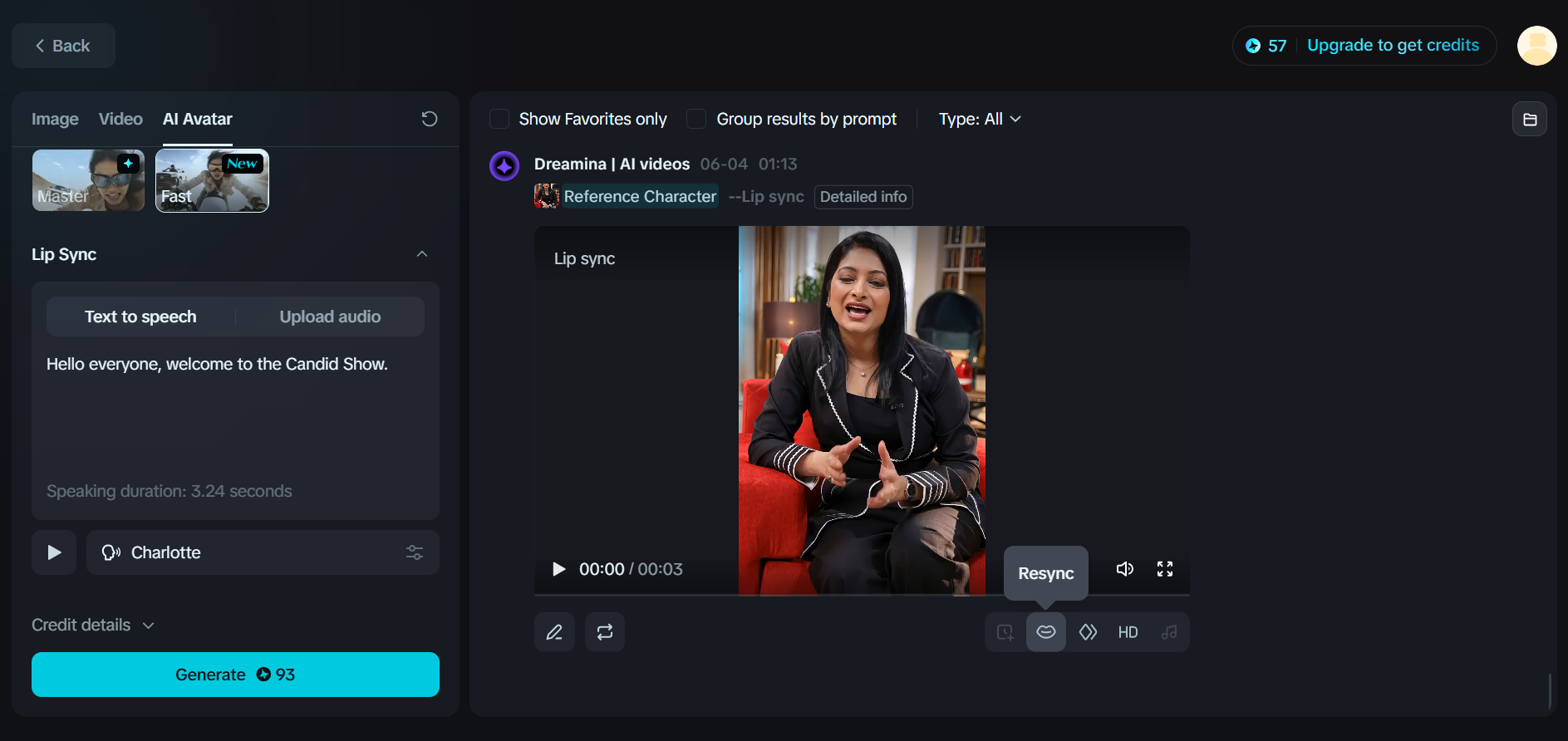
Task: Click the Back button
Action: point(63,46)
